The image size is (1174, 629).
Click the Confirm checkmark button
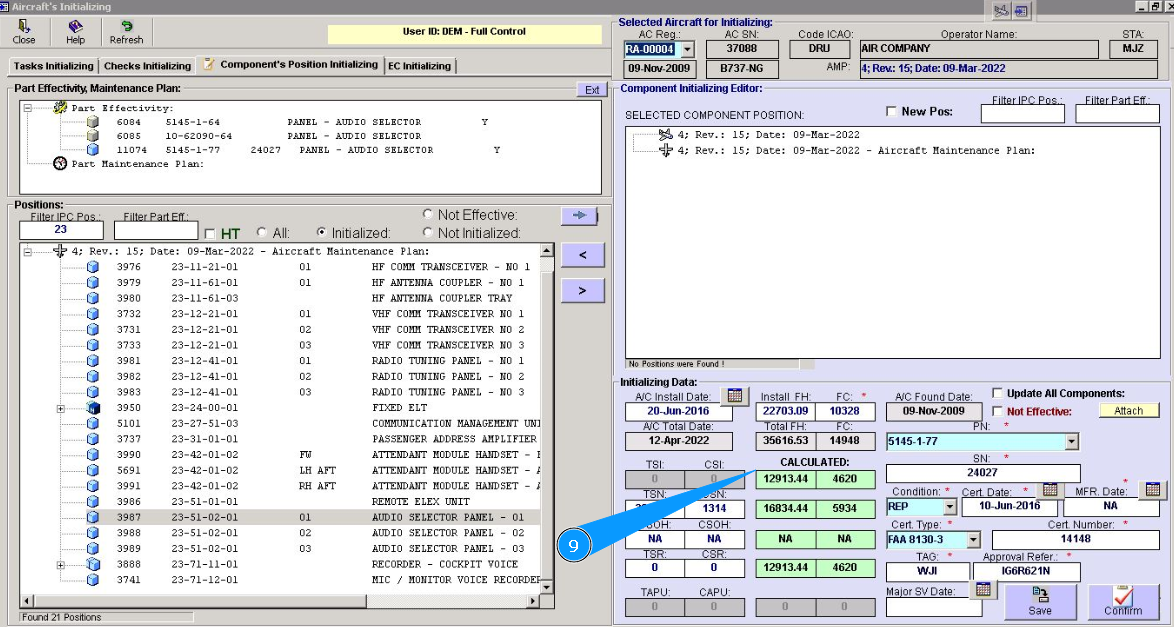(x=1123, y=601)
